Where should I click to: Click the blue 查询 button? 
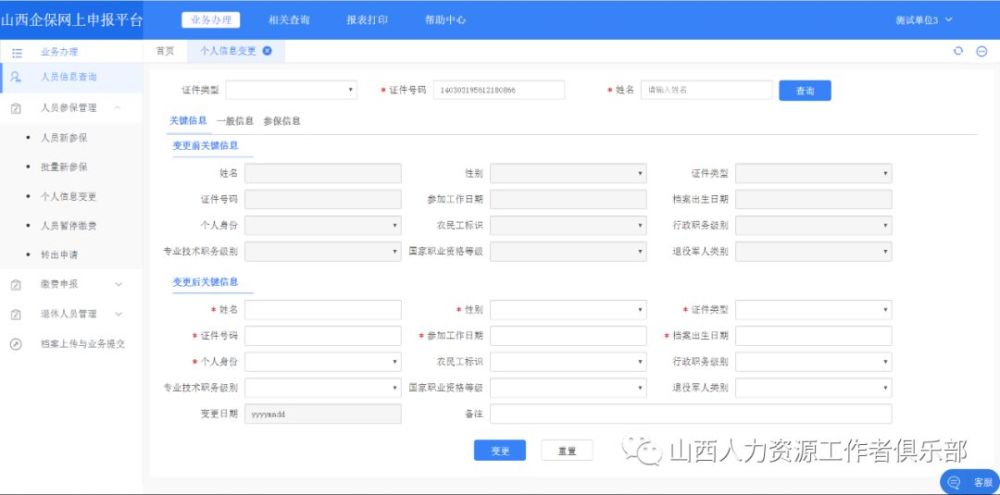point(805,91)
